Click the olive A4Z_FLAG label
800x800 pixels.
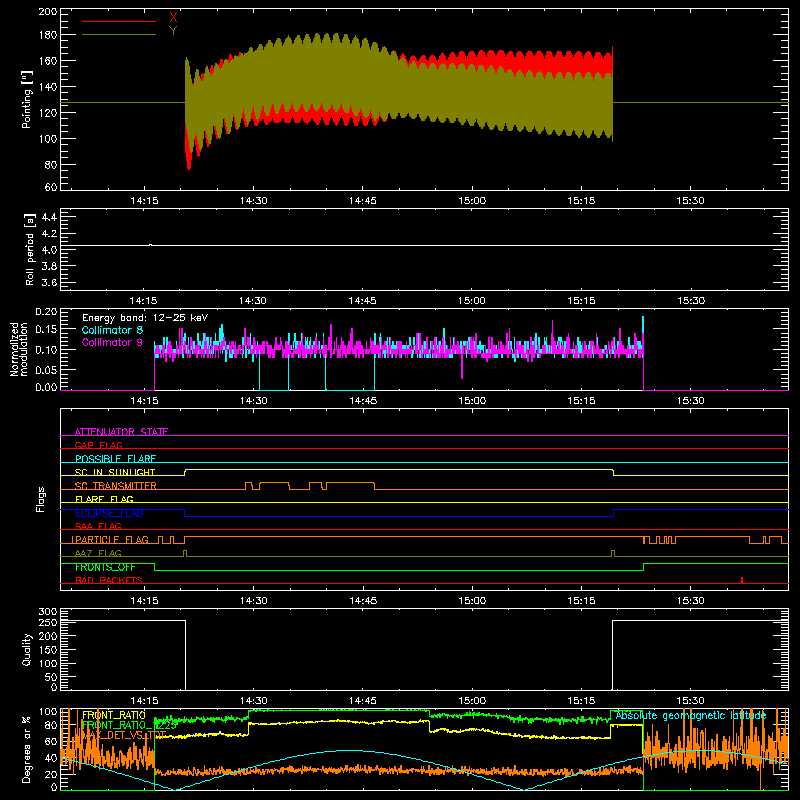click(98, 553)
